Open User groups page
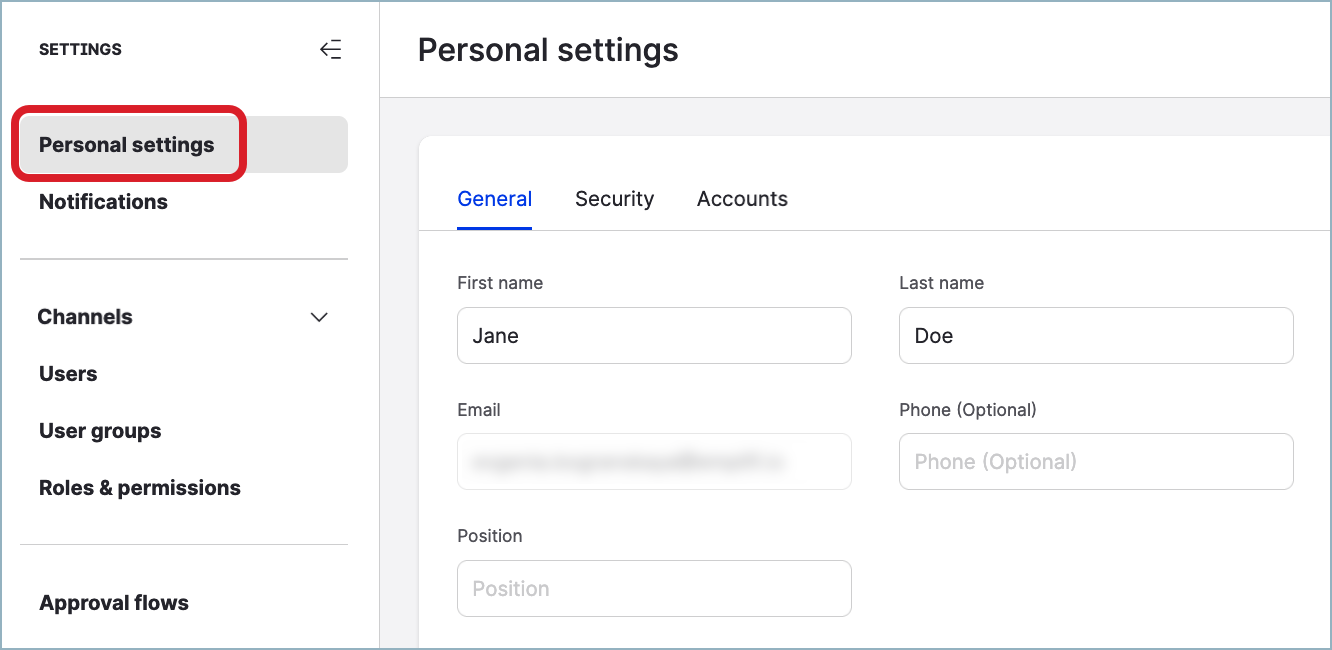 [x=99, y=431]
